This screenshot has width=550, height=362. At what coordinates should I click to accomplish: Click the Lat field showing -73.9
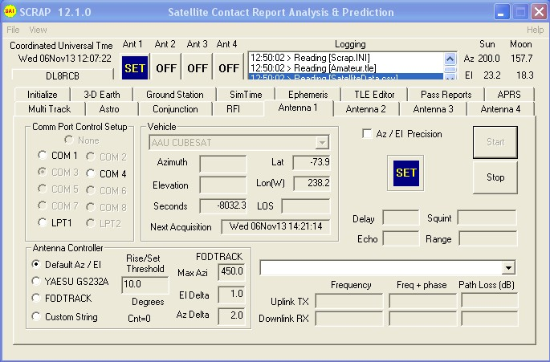point(311,162)
